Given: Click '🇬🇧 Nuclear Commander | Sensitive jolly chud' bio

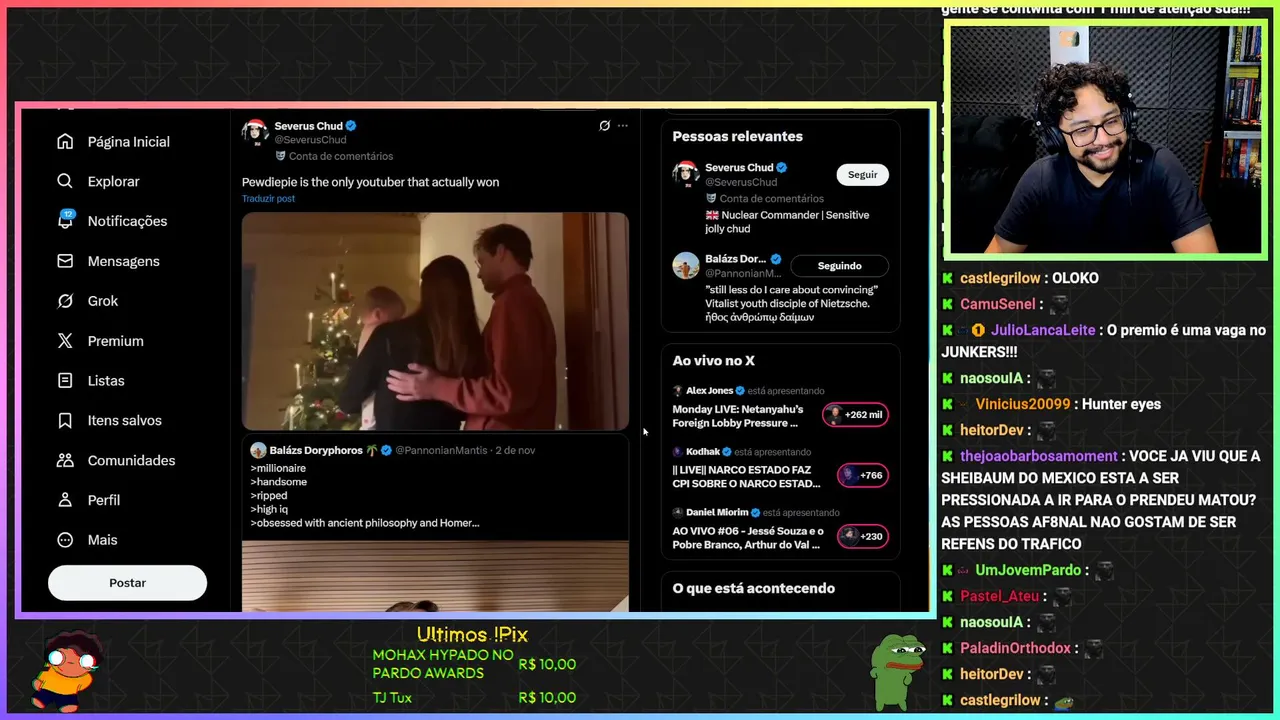Looking at the screenshot, I should coord(787,222).
